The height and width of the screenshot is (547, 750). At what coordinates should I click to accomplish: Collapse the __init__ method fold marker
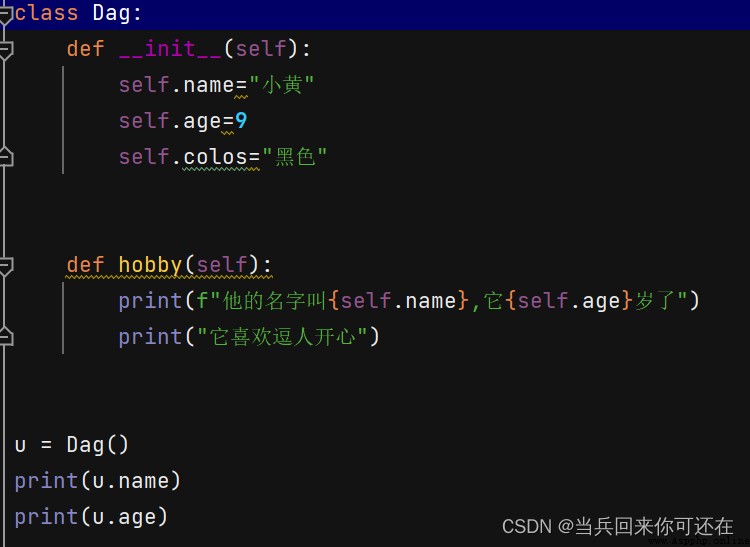click(6, 50)
